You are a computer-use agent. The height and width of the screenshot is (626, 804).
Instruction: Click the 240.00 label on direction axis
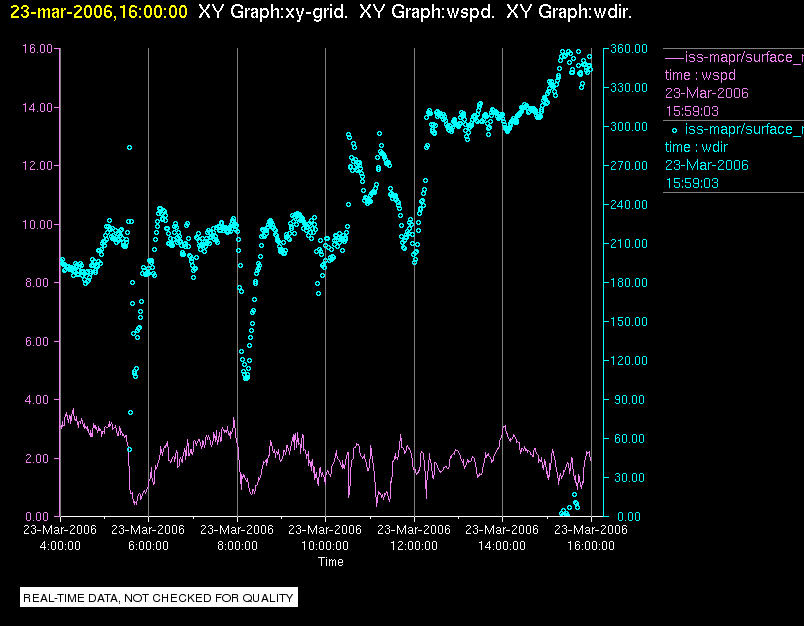pyautogui.click(x=629, y=205)
